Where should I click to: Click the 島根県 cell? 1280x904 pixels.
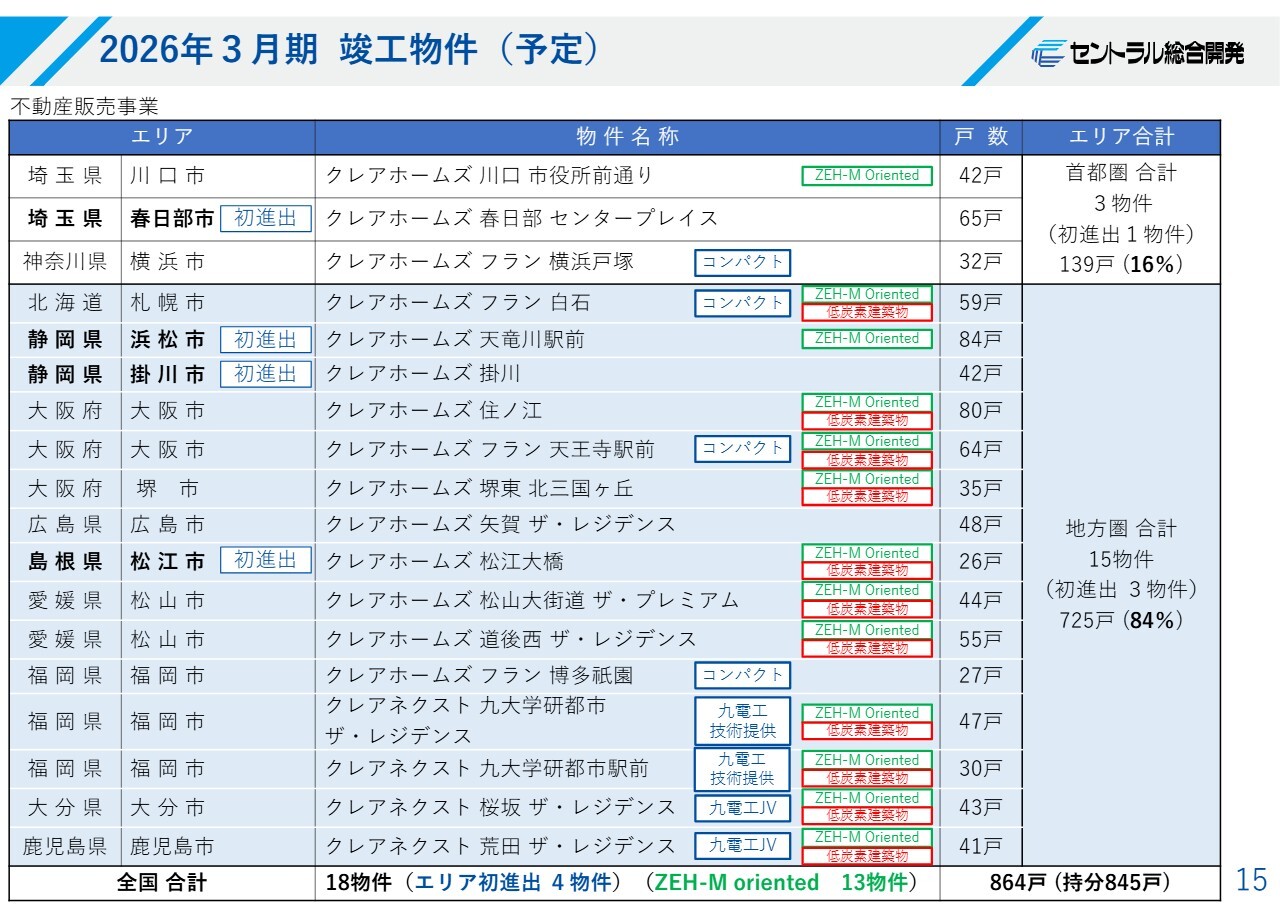(x=65, y=562)
